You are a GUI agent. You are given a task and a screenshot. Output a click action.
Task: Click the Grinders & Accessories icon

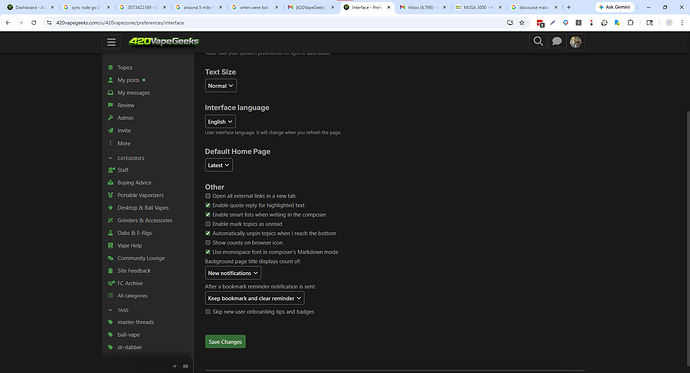pos(110,220)
